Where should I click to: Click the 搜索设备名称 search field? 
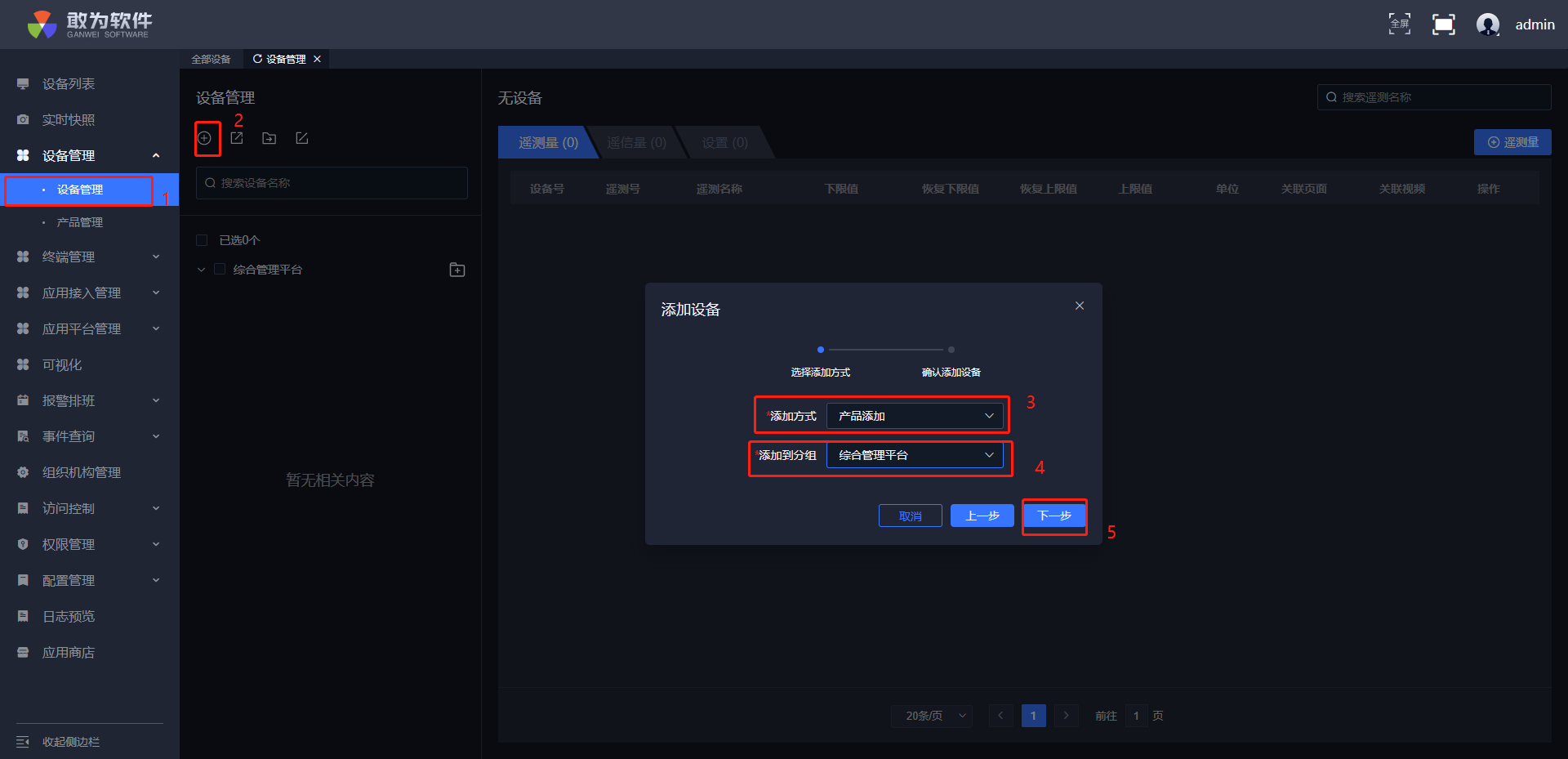tap(332, 183)
